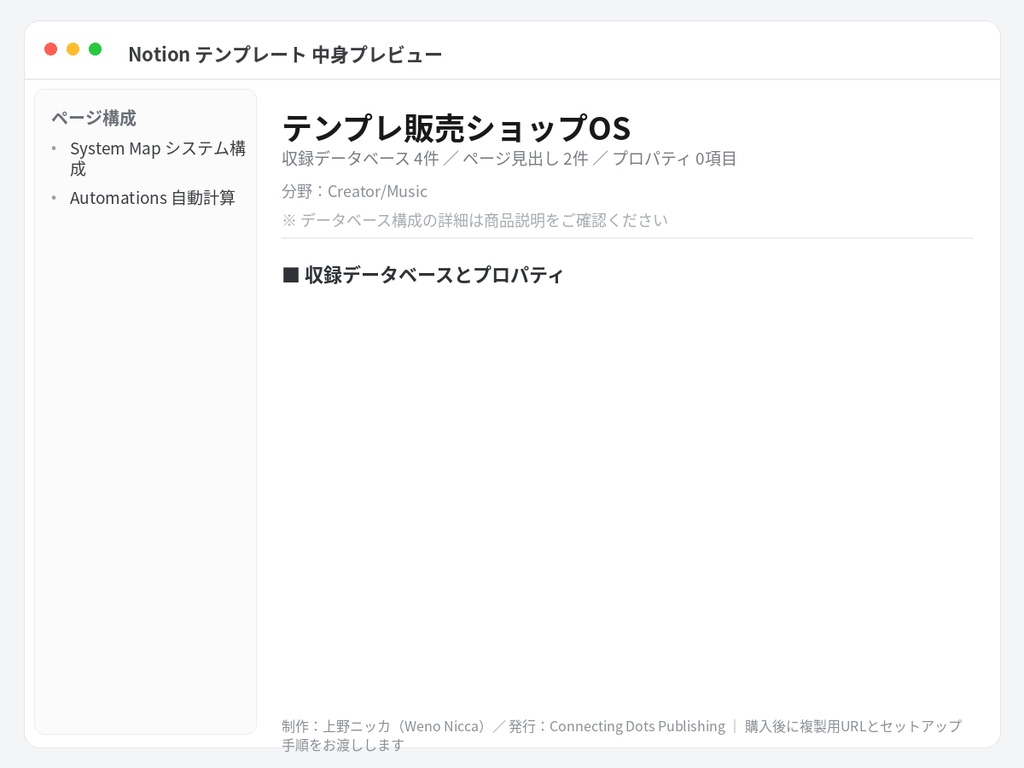
Task: Click the テンプレ販売ショップOS title
Action: pyautogui.click(x=456, y=128)
